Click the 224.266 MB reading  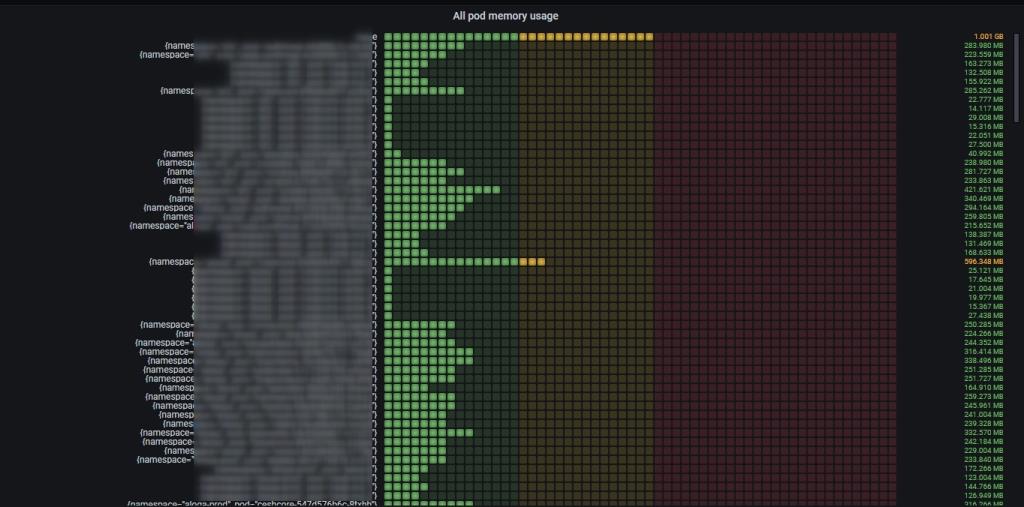click(x=984, y=333)
